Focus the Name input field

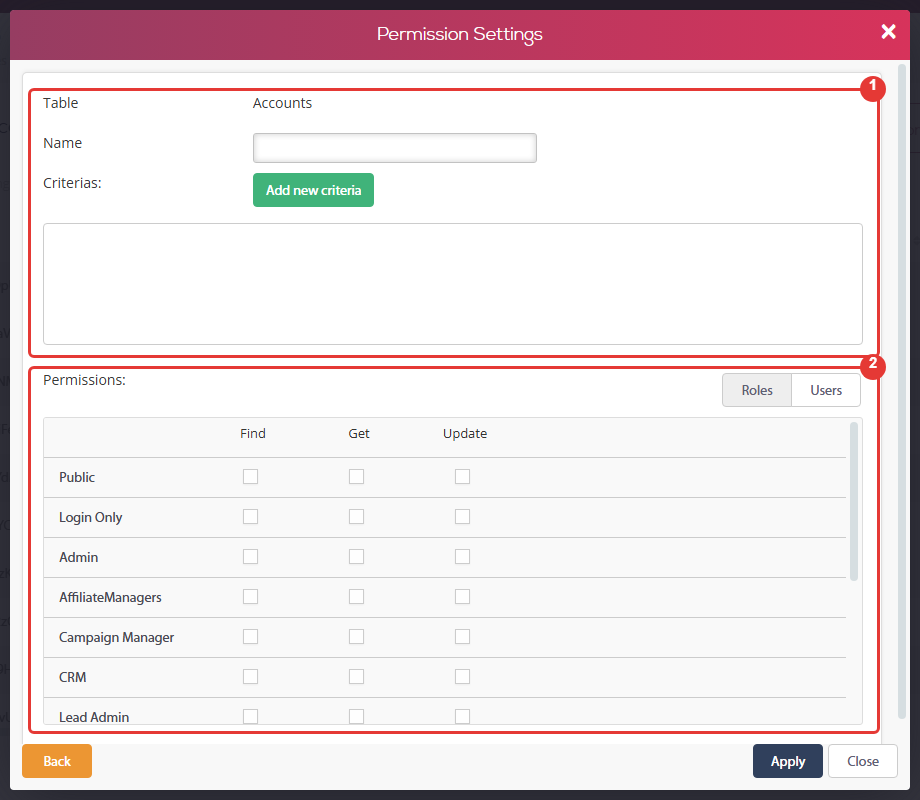coord(395,148)
